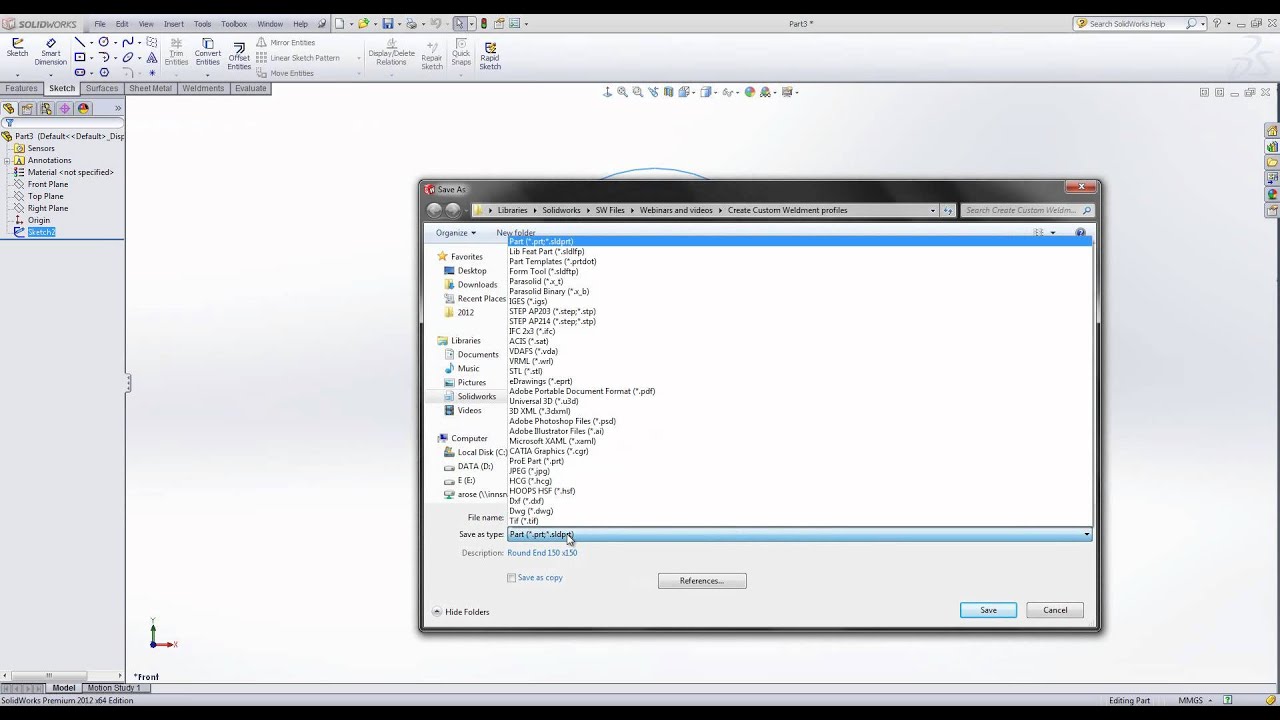Switch to the Evaluate tab
1280x720 pixels.
coord(251,88)
